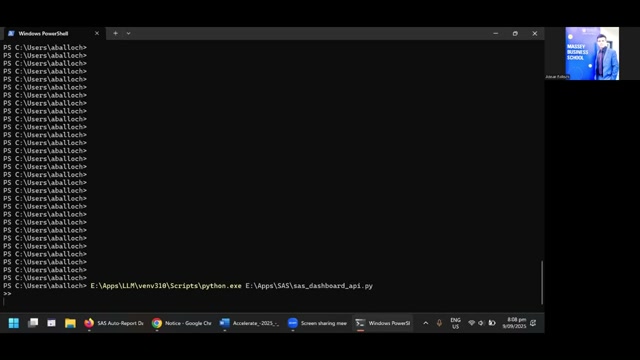This screenshot has width=640, height=360.
Task: Close the PowerShell window
Action: coord(535,33)
